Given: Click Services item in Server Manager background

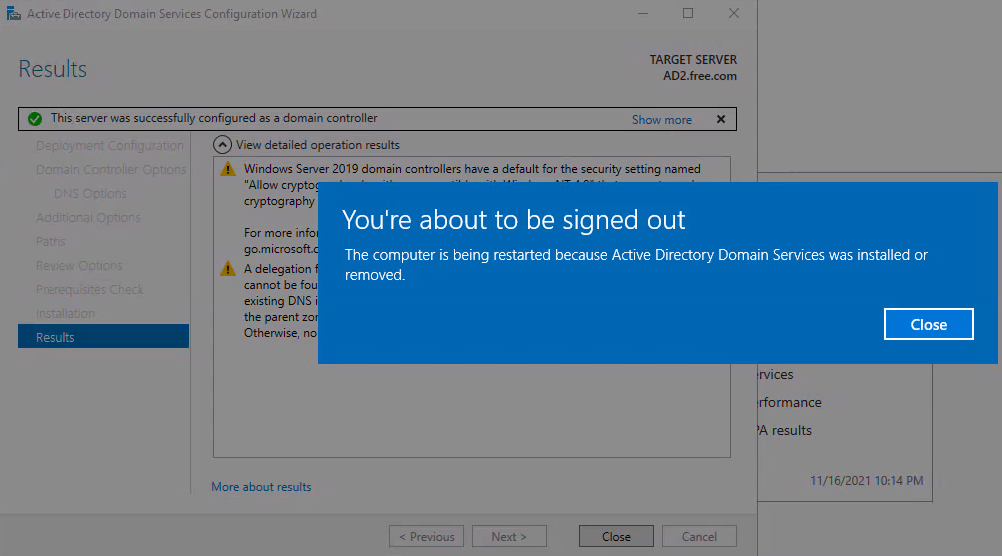Looking at the screenshot, I should pyautogui.click(x=776, y=375).
